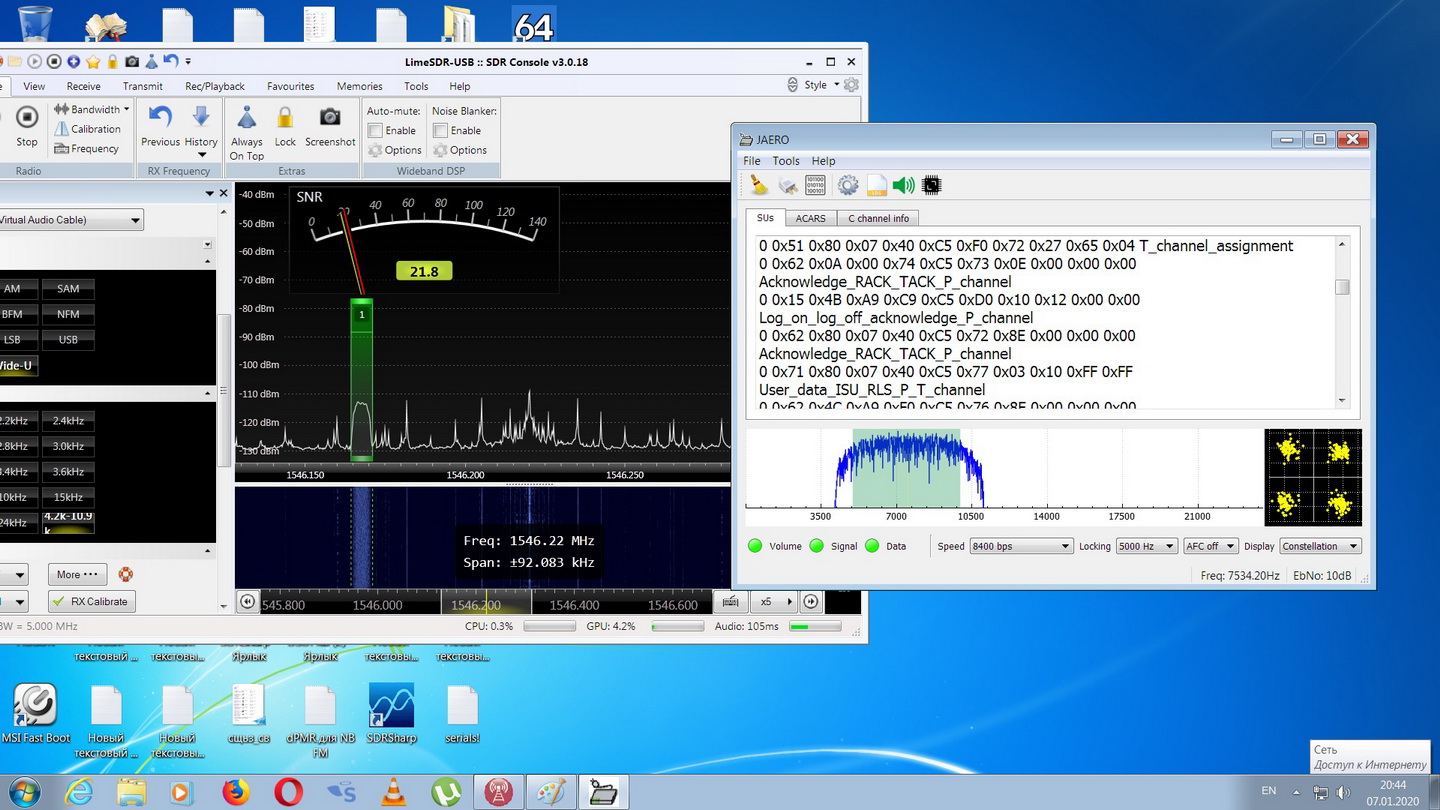Enable Noise Blanker checkbox
The image size is (1440, 810).
click(x=441, y=131)
